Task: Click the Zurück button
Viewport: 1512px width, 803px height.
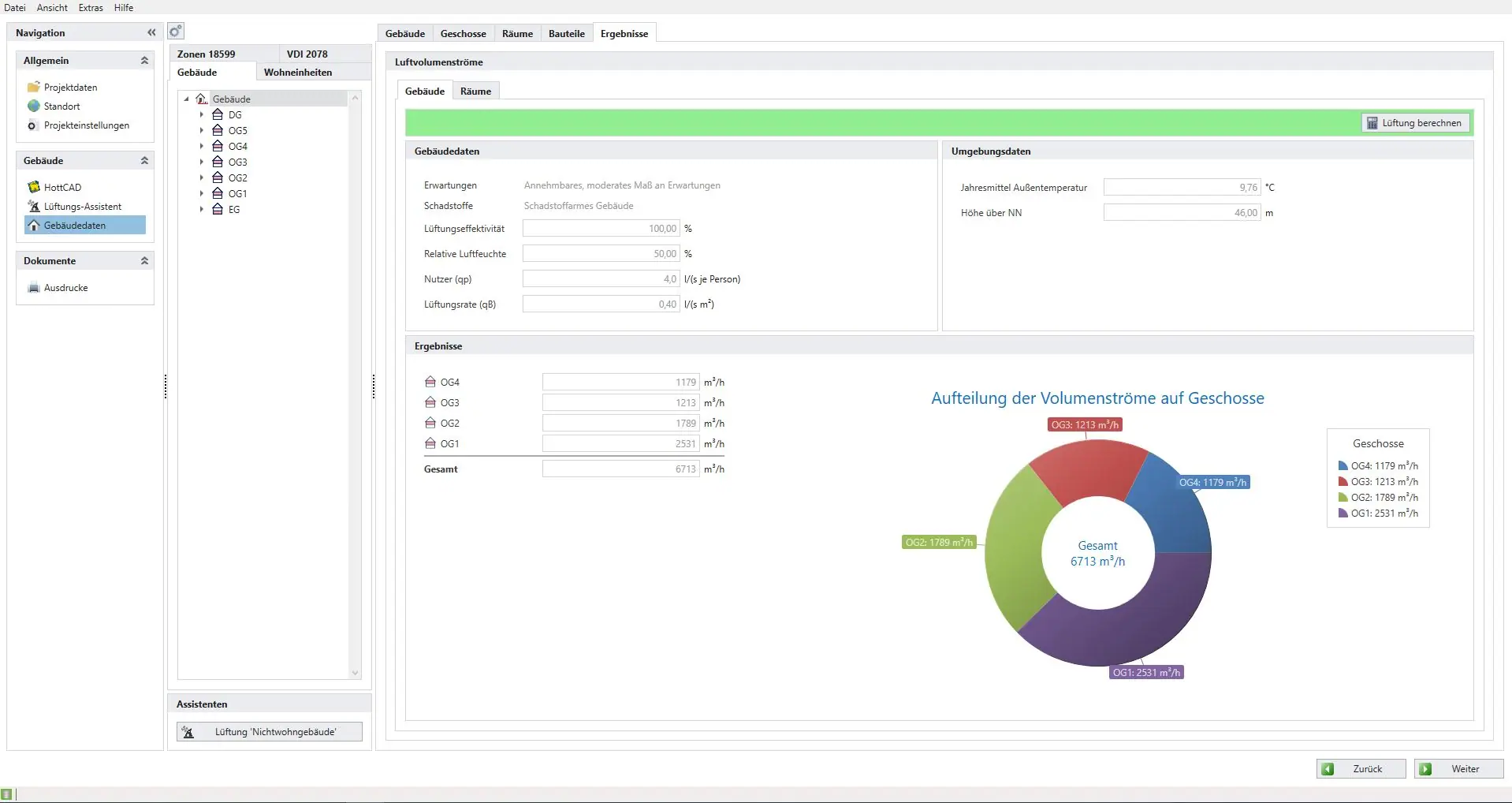Action: pos(1361,769)
